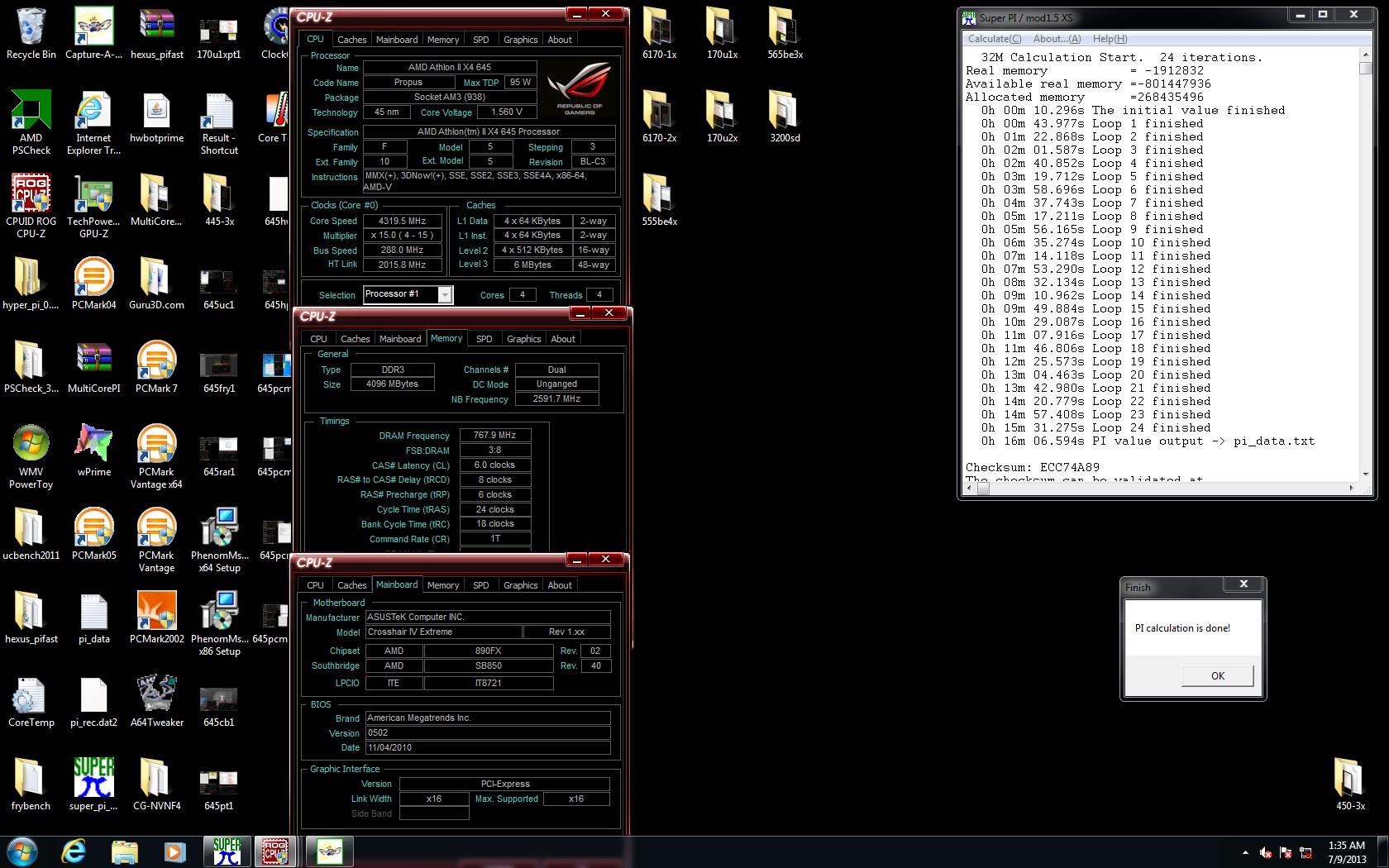Open PCMark 7 desktop shortcut
This screenshot has height=868, width=1389.
point(156,367)
